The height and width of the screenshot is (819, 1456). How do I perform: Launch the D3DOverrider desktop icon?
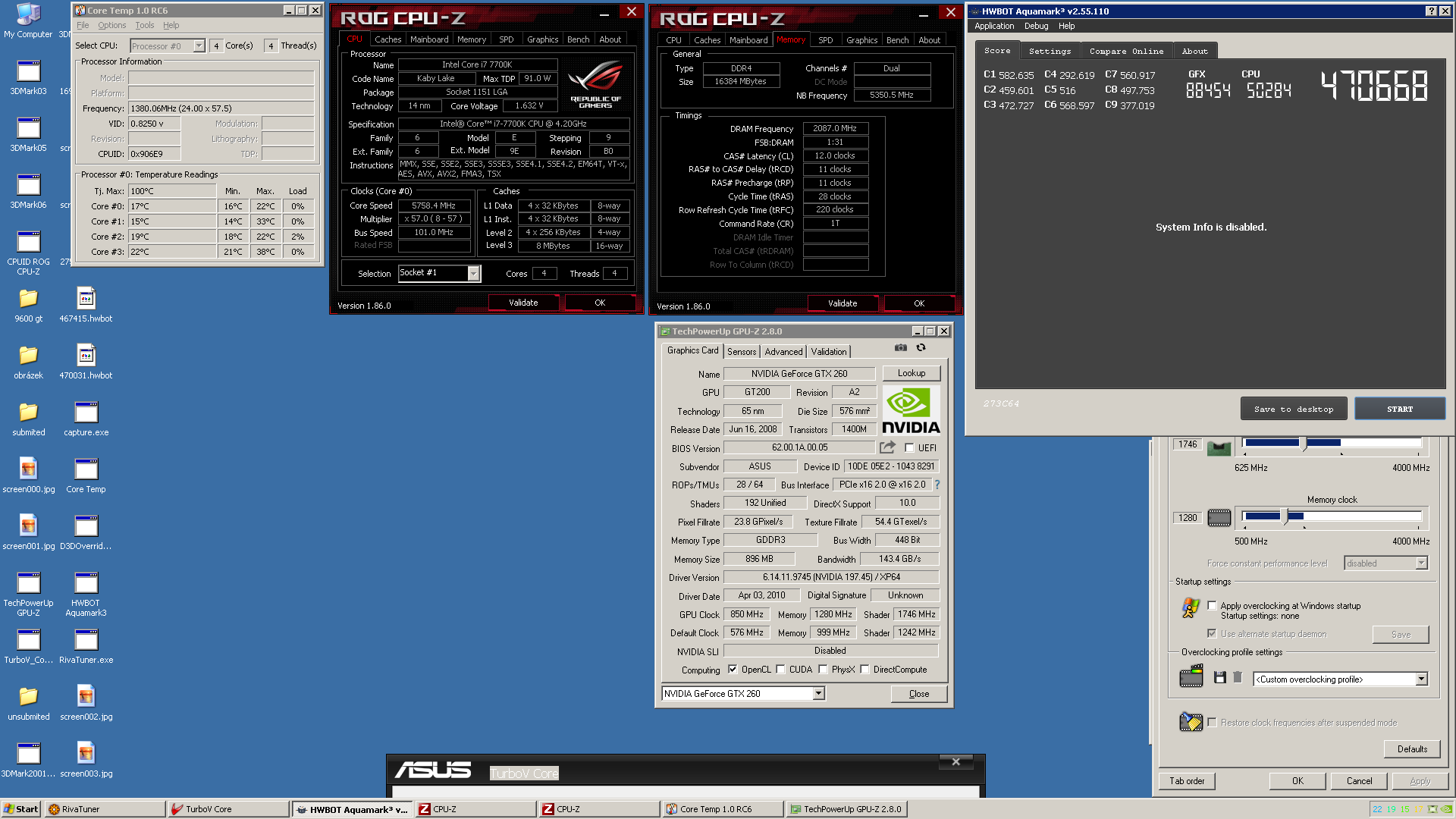[x=86, y=532]
